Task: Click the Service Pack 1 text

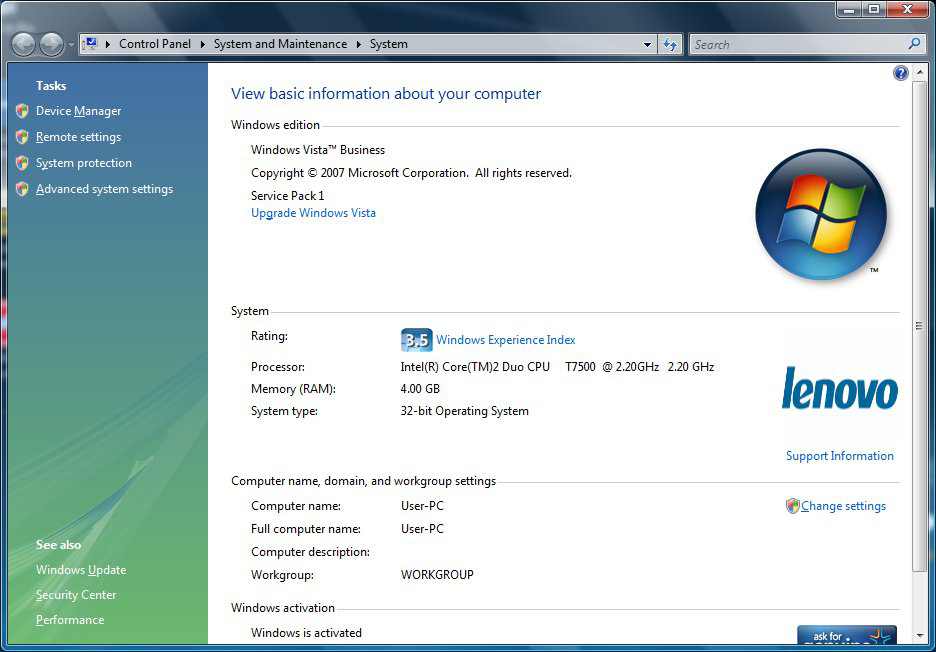Action: [287, 196]
